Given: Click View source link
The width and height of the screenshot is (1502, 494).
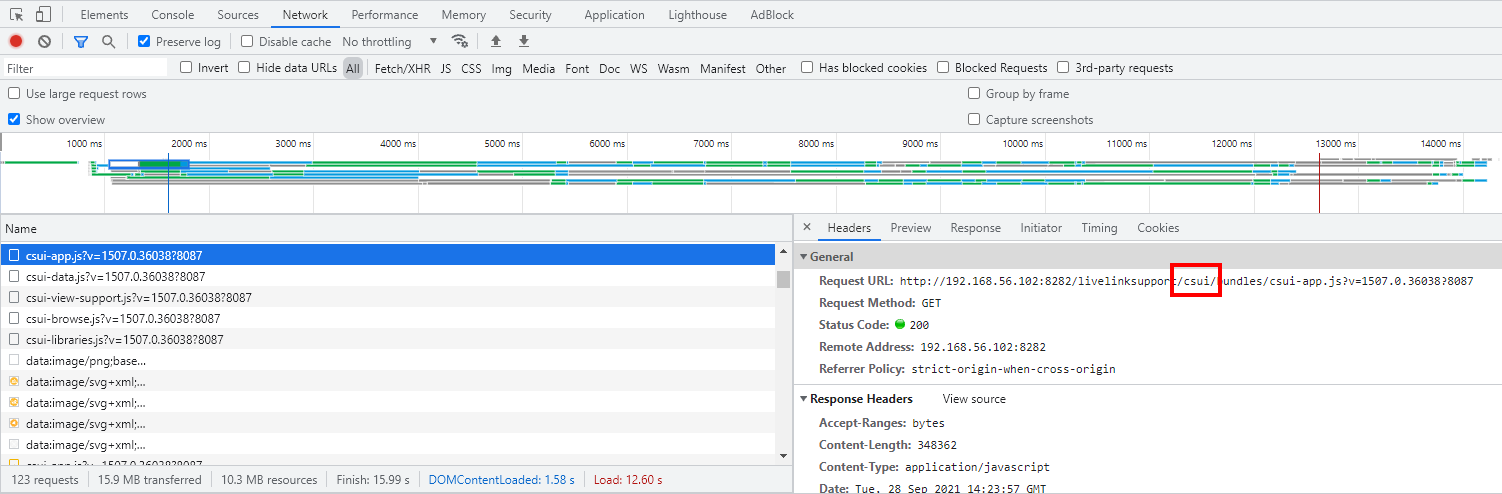Looking at the screenshot, I should click(973, 399).
